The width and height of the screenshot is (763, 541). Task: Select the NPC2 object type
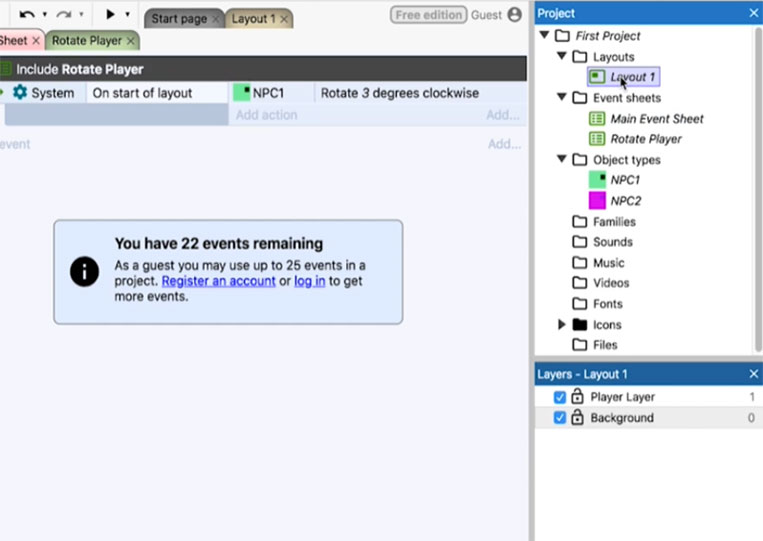pos(626,201)
